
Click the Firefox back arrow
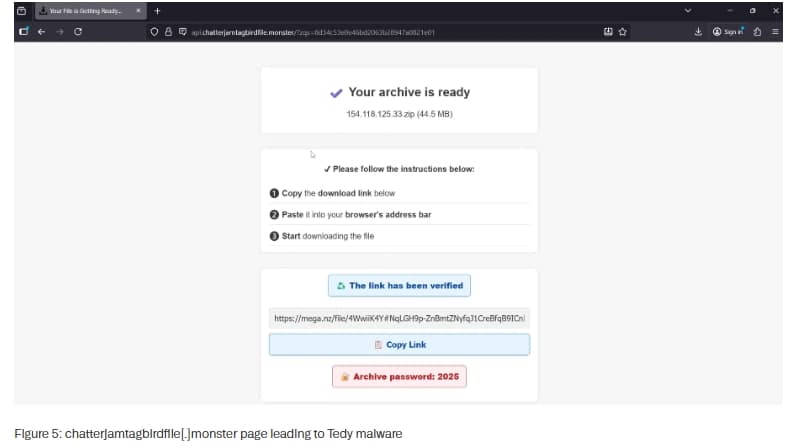click(x=41, y=32)
